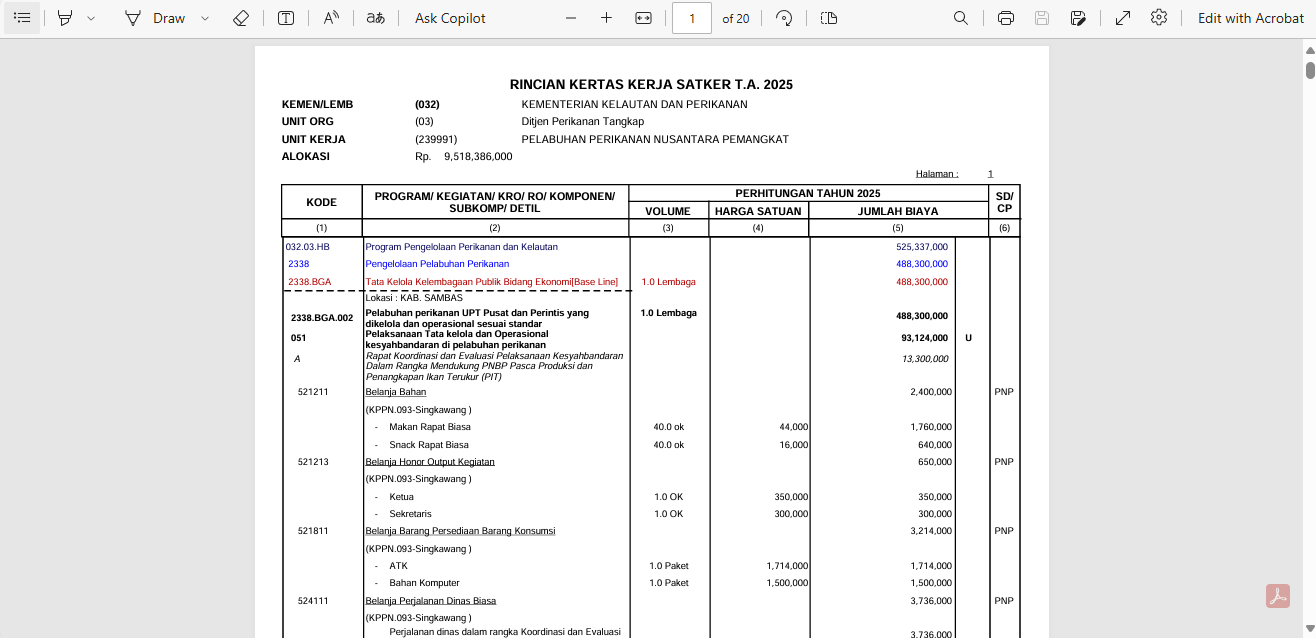Open the Find search icon

click(x=961, y=18)
